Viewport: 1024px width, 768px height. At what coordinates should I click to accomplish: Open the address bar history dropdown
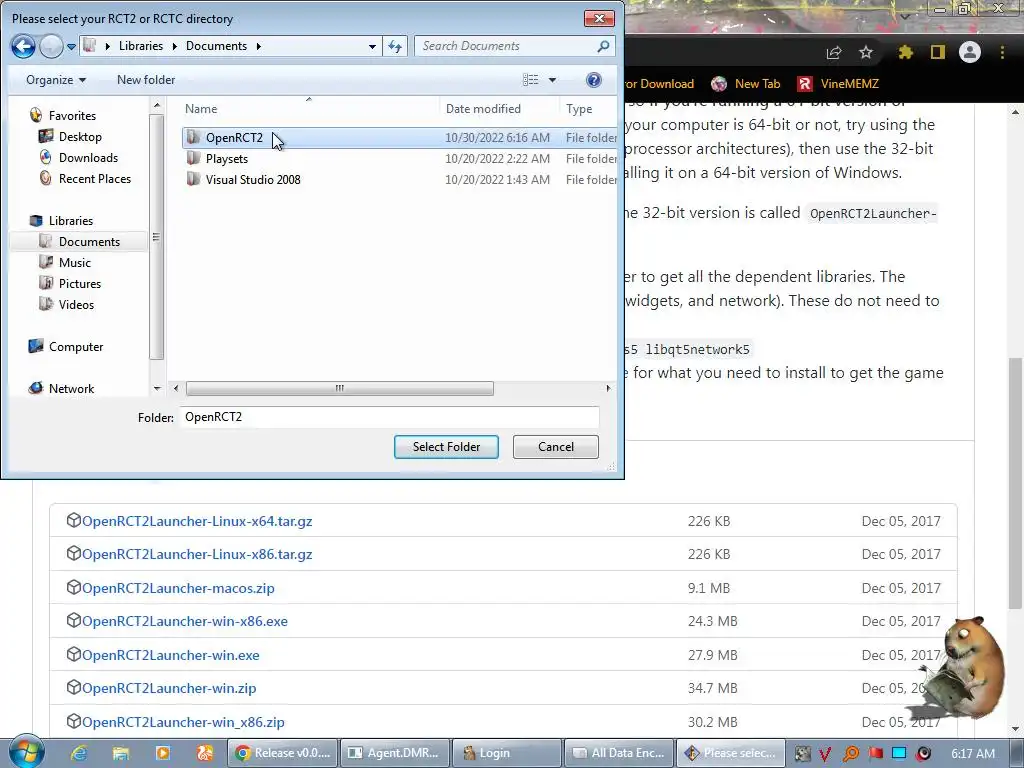[372, 46]
